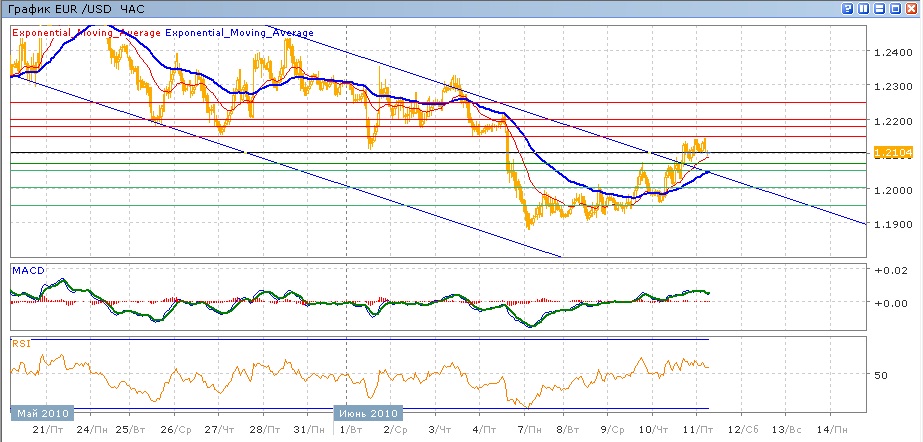Select the Июнь 2010 month marker
The image size is (923, 442).
pyautogui.click(x=367, y=413)
